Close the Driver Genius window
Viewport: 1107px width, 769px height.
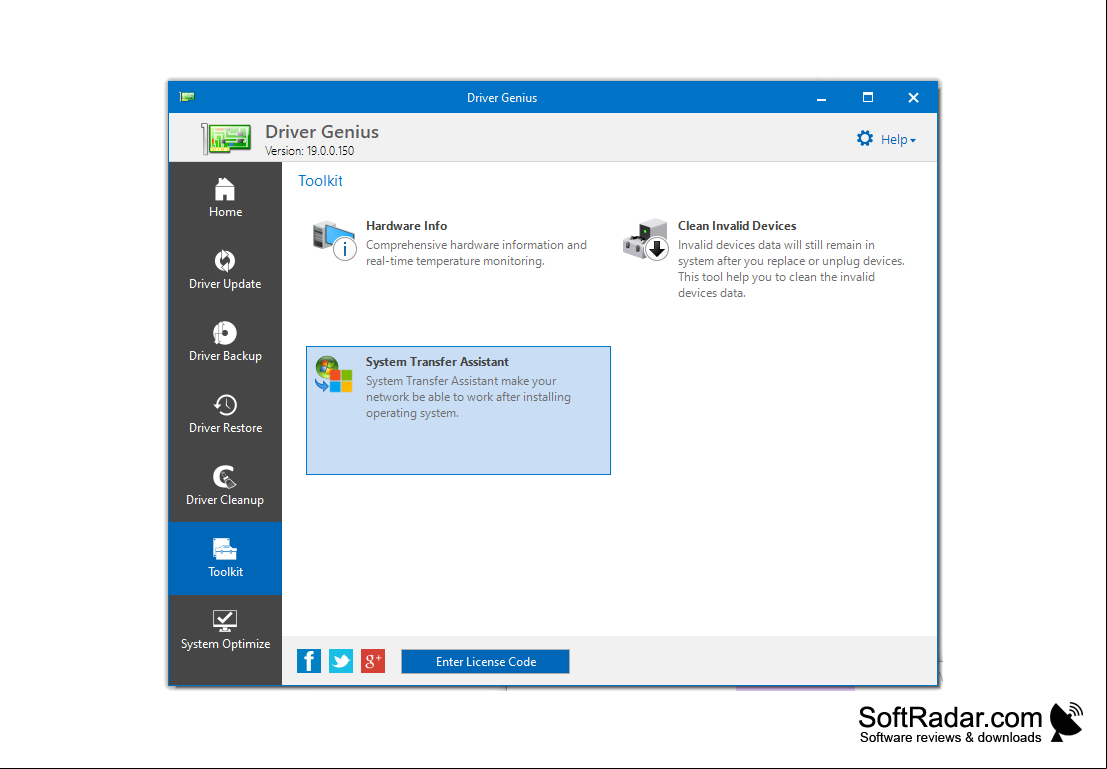(914, 97)
